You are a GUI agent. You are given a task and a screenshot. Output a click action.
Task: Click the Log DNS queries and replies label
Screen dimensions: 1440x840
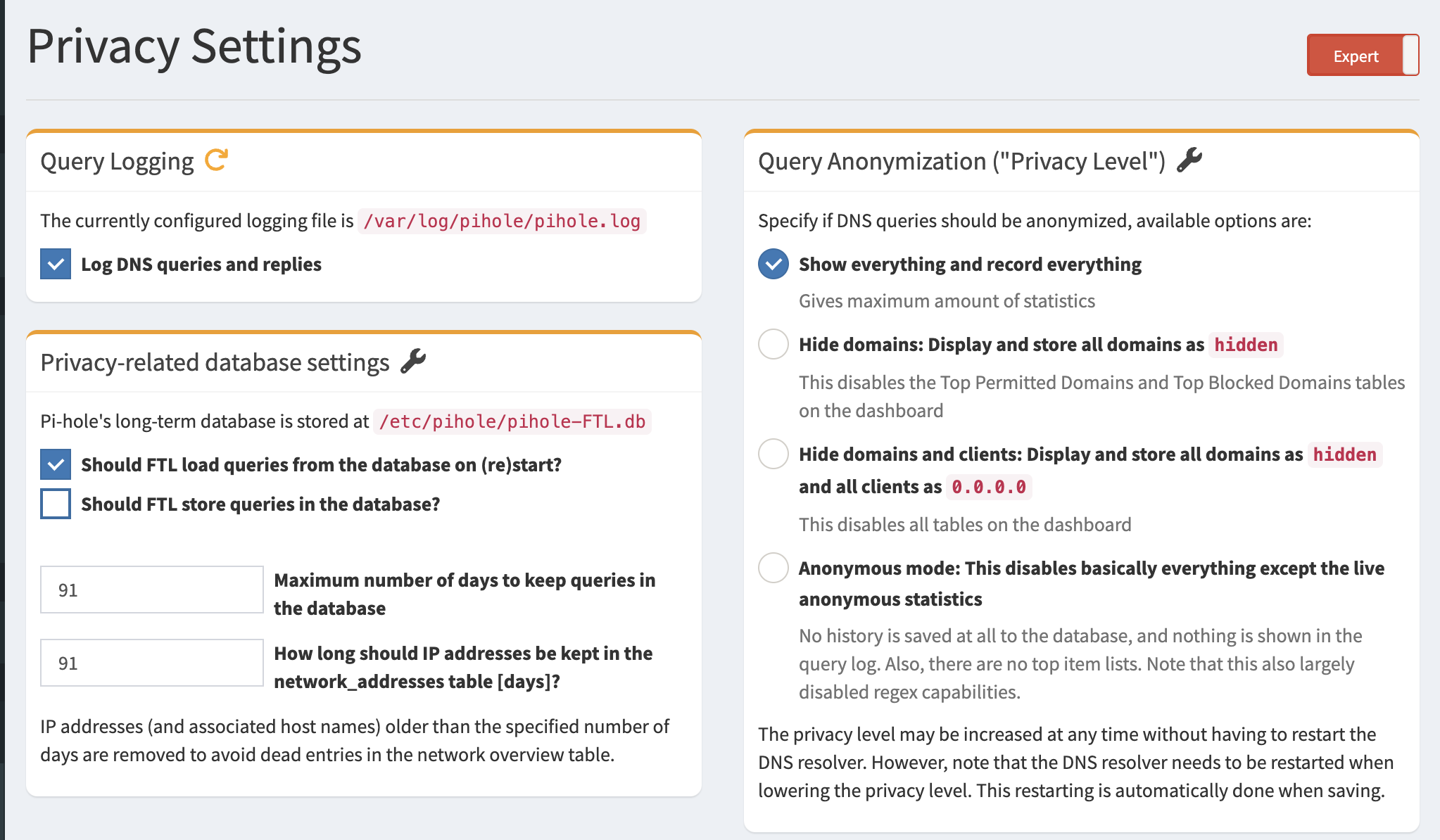click(201, 264)
